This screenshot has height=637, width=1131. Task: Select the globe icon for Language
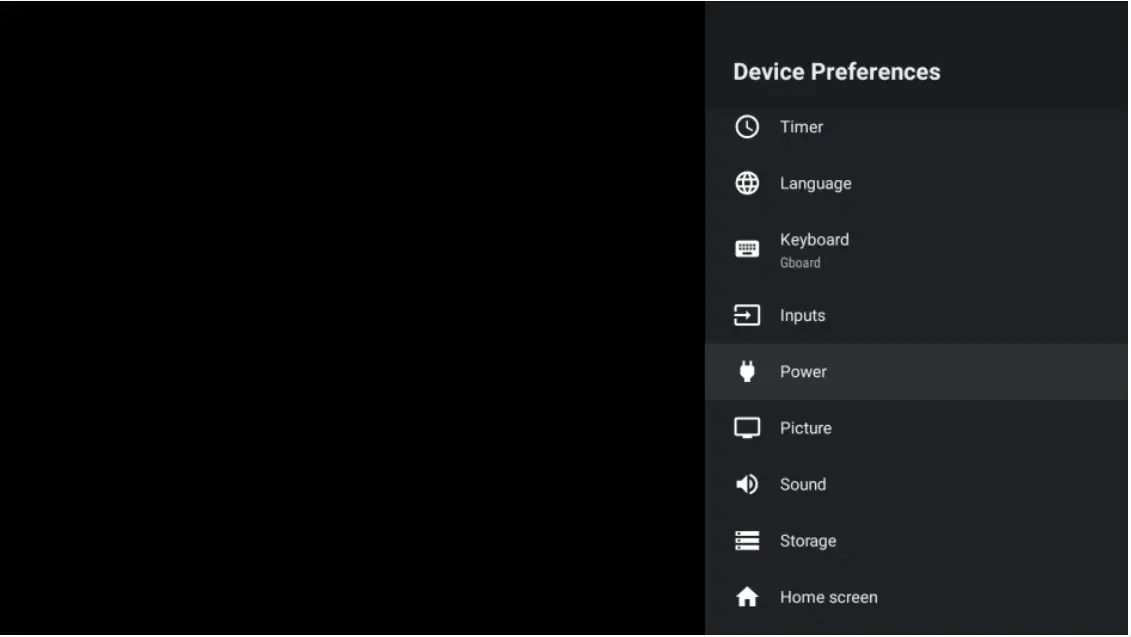[x=747, y=183]
